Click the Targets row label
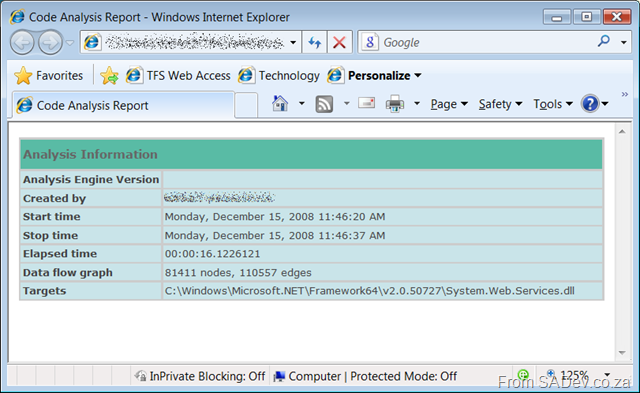The height and width of the screenshot is (393, 640). click(44, 291)
